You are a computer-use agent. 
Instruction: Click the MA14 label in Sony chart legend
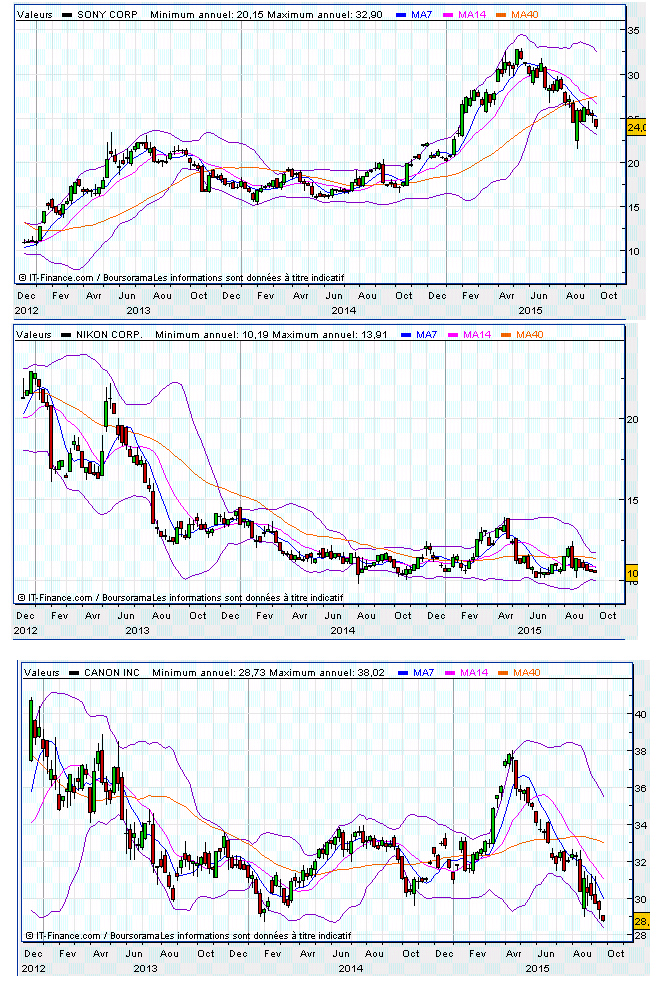(x=472, y=14)
